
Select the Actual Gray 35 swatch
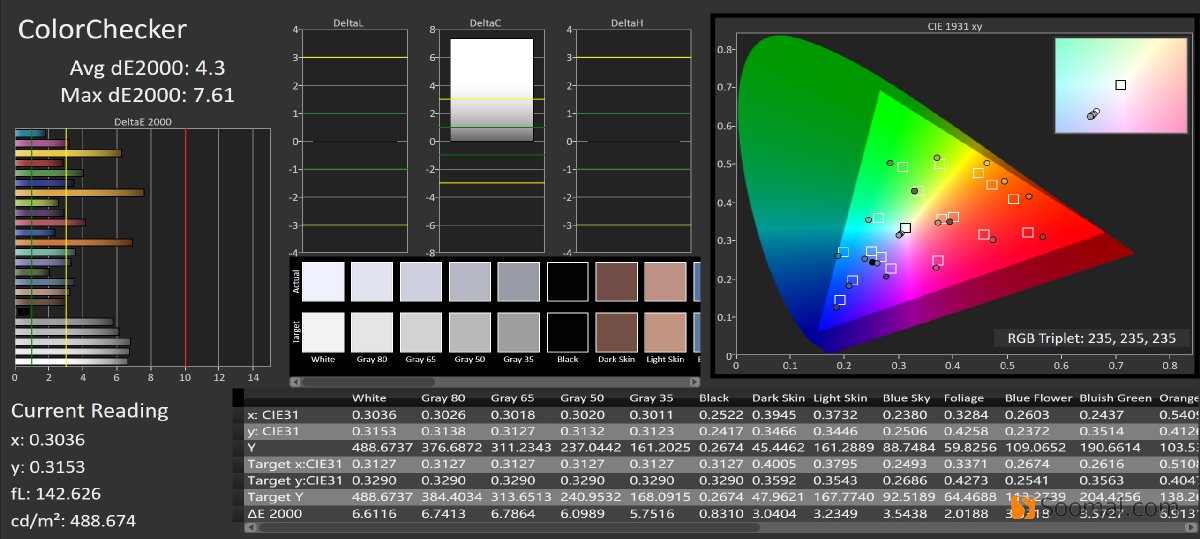(x=518, y=281)
